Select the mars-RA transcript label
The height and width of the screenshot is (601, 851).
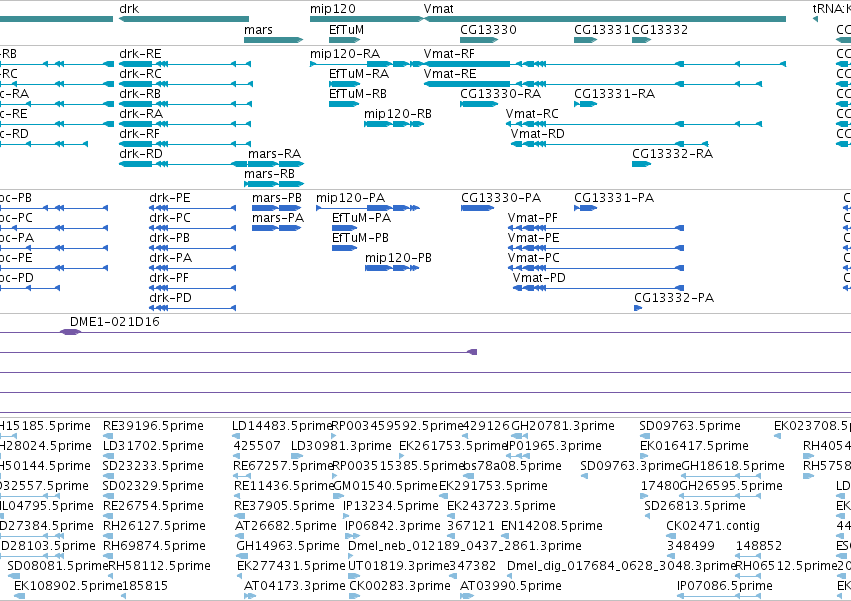[275, 154]
